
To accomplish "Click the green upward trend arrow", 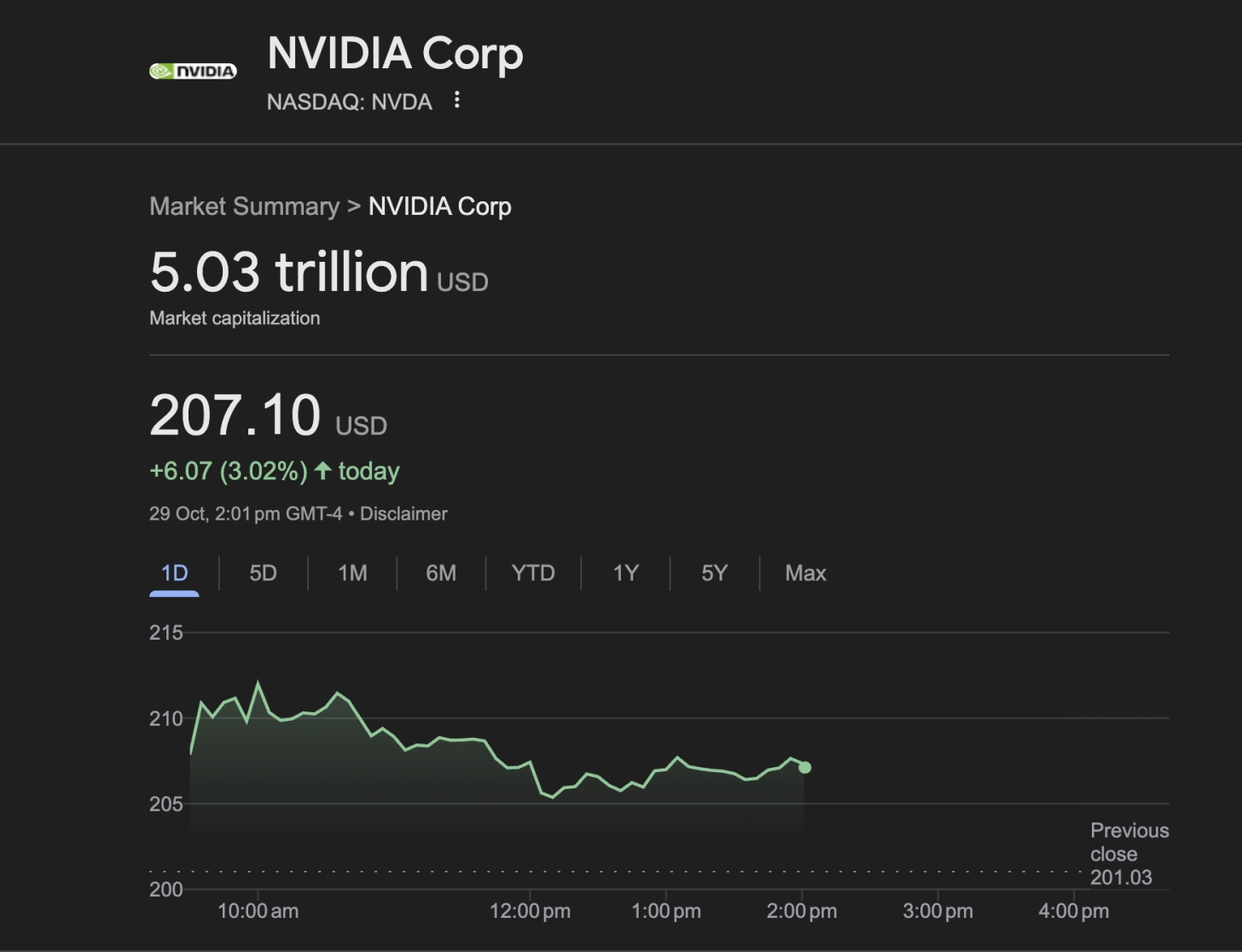I will [322, 470].
